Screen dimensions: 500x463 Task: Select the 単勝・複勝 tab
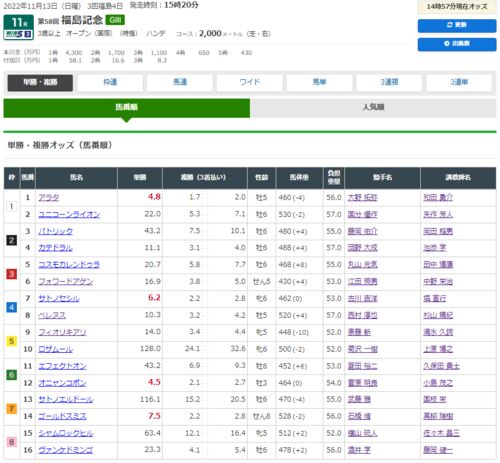tap(40, 82)
